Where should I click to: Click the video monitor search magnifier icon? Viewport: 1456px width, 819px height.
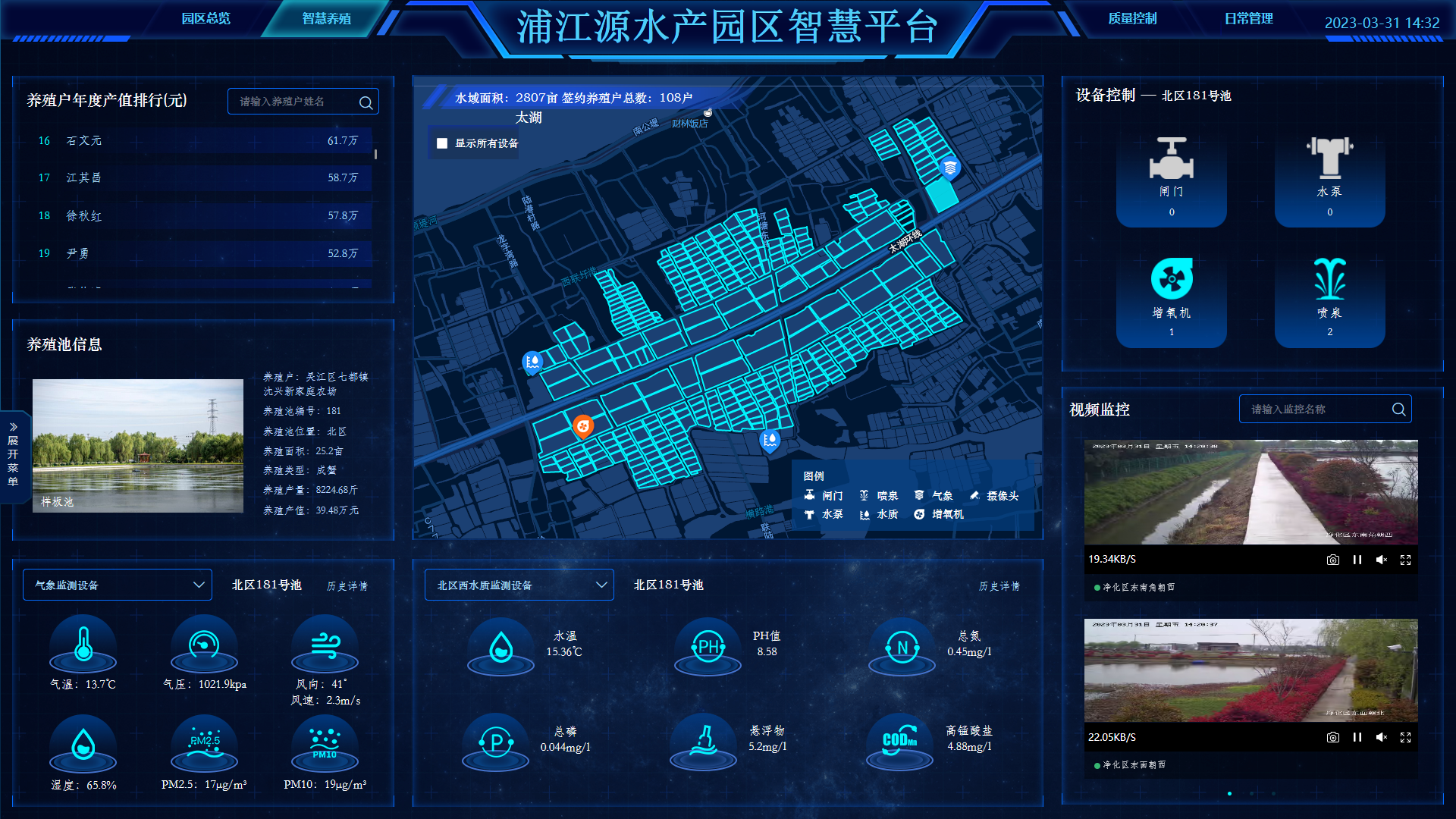coord(1398,409)
